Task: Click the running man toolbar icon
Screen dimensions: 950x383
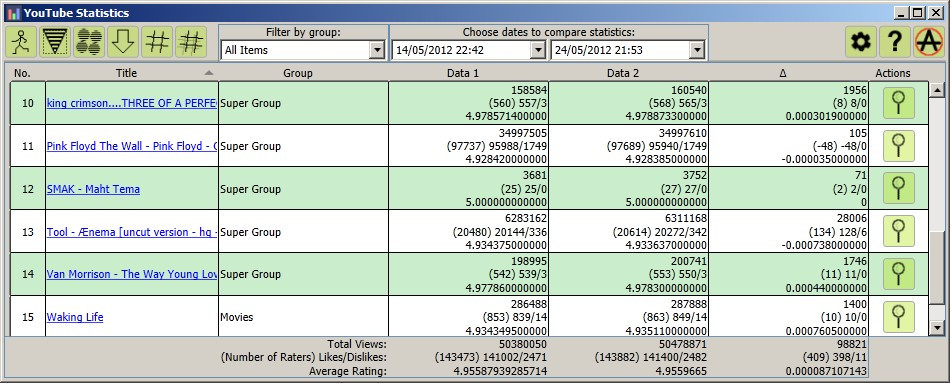Action: tap(21, 42)
